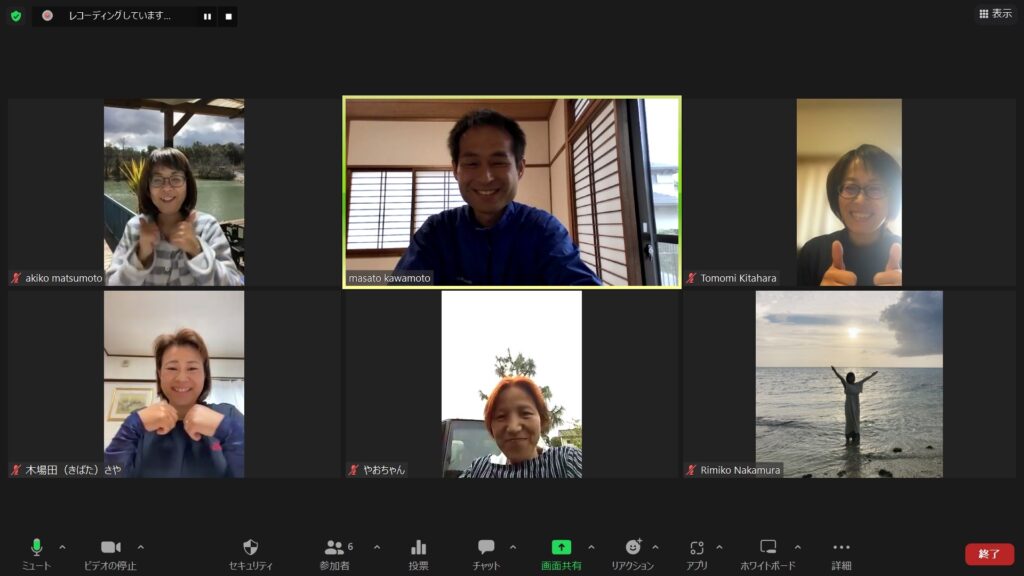Stop the recording

click(x=229, y=16)
